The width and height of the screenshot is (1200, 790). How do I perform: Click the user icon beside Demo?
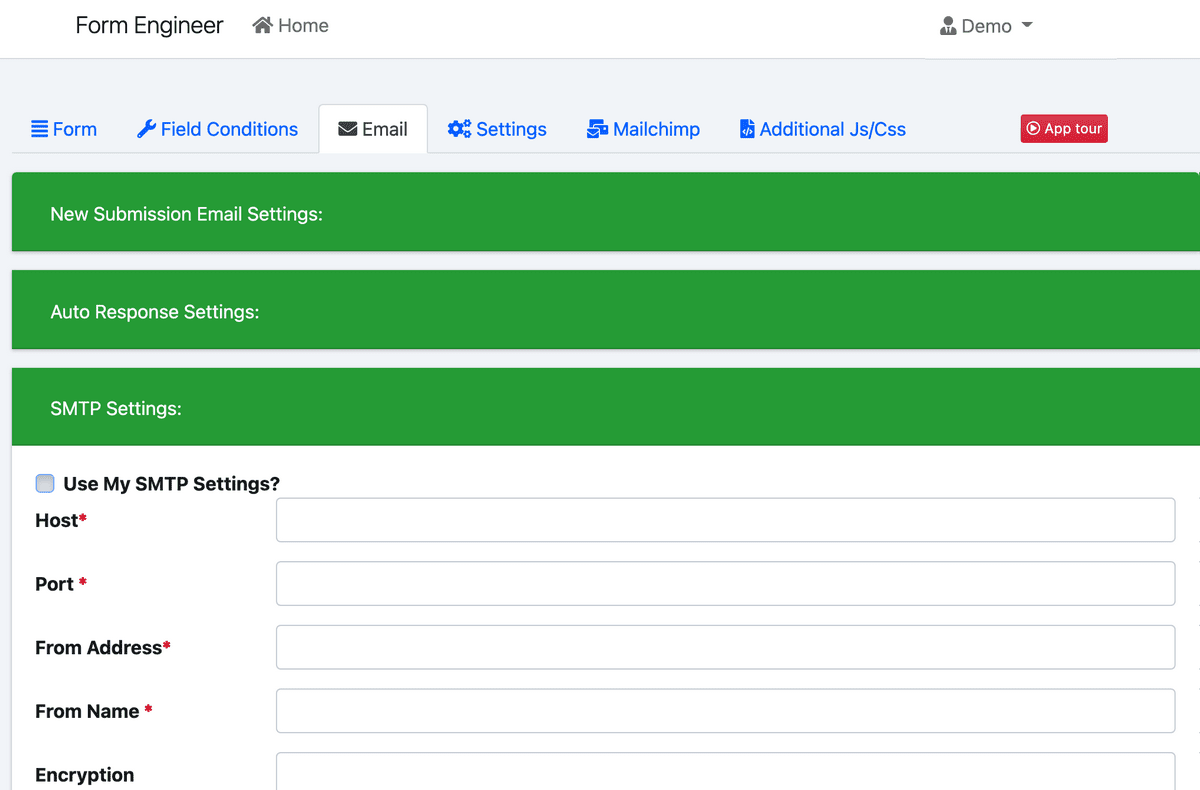click(948, 26)
